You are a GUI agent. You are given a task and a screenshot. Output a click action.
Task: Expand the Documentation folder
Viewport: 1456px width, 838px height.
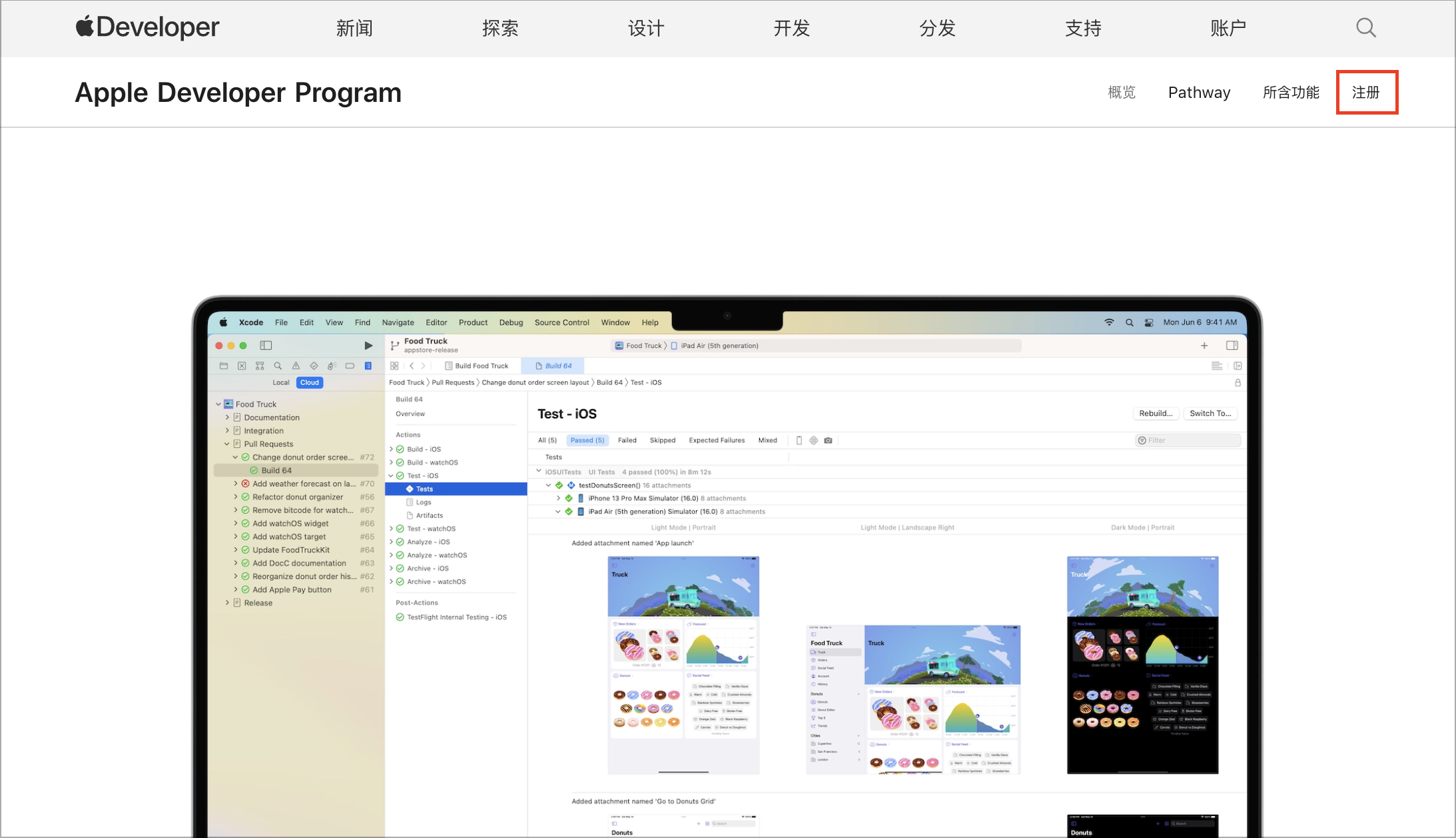pos(227,418)
